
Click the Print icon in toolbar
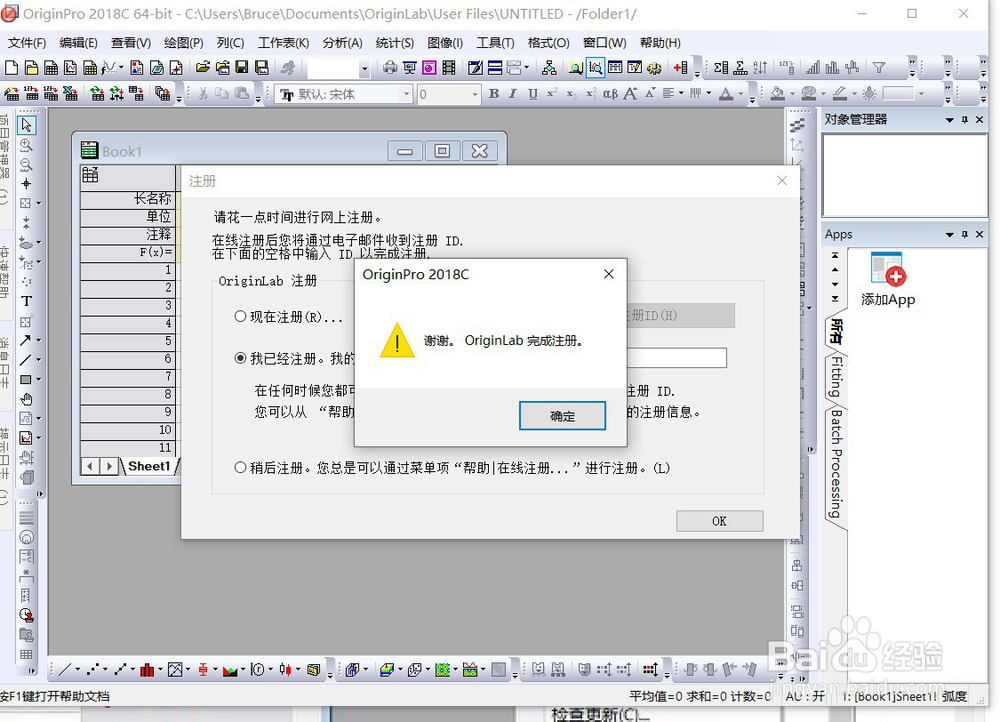pyautogui.click(x=390, y=68)
